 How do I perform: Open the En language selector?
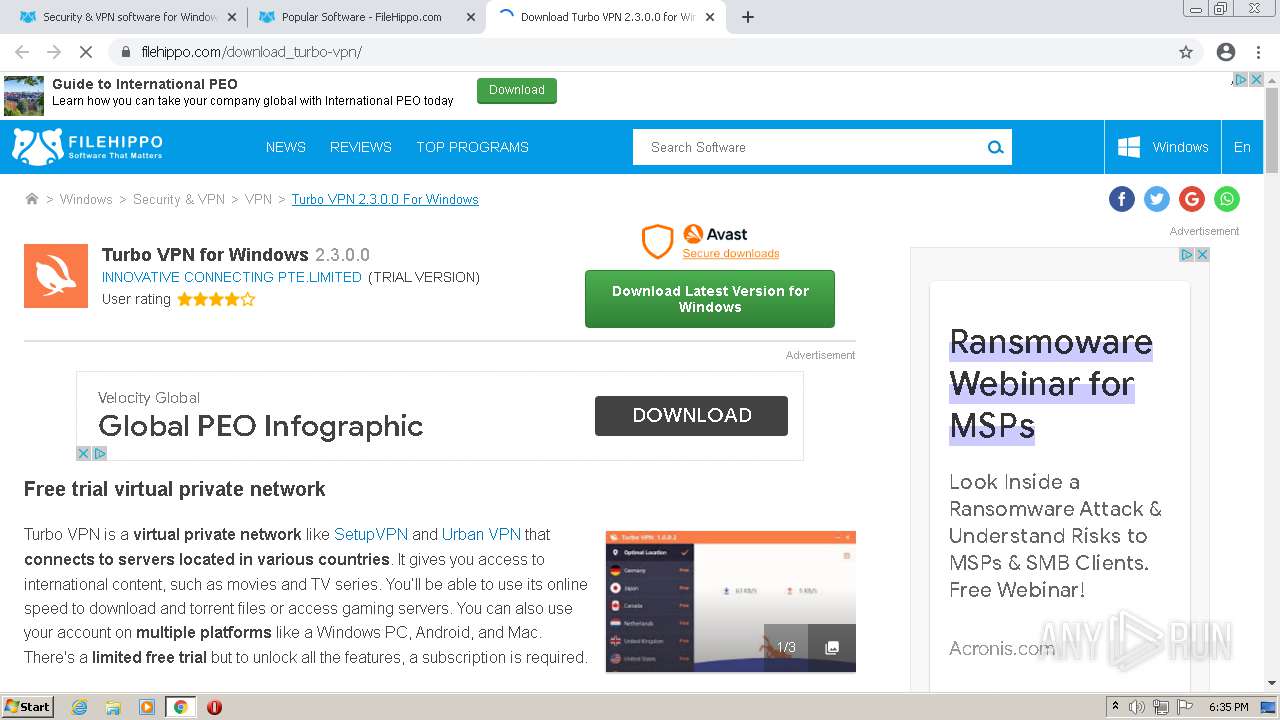[1242, 147]
